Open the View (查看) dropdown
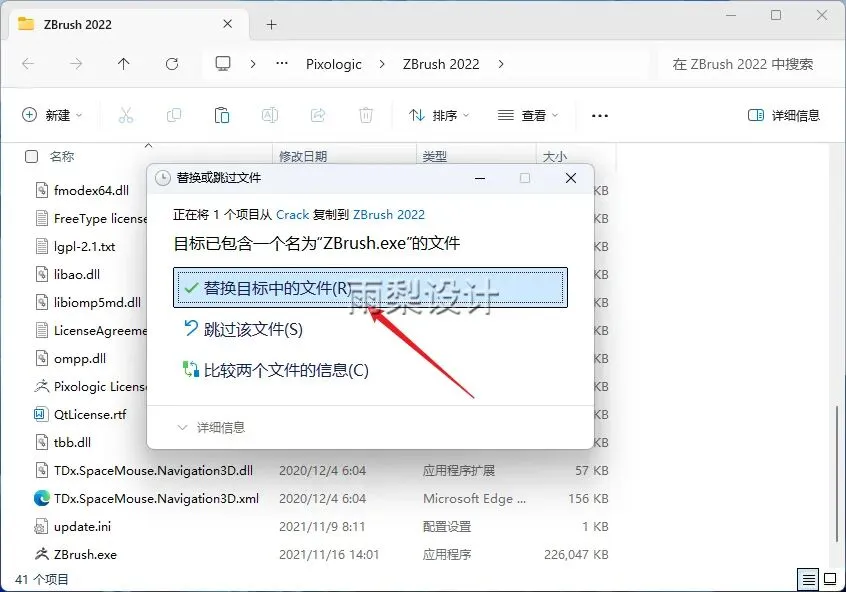The image size is (846, 592). [x=528, y=115]
